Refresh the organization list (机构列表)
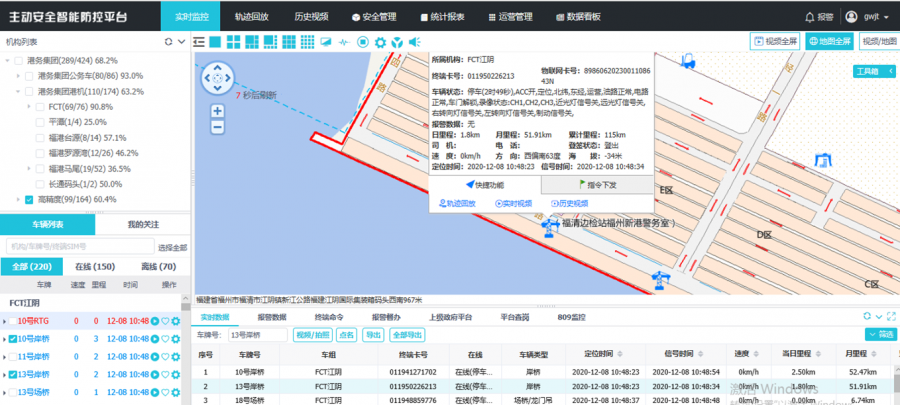The width and height of the screenshot is (900, 405). click(x=168, y=42)
